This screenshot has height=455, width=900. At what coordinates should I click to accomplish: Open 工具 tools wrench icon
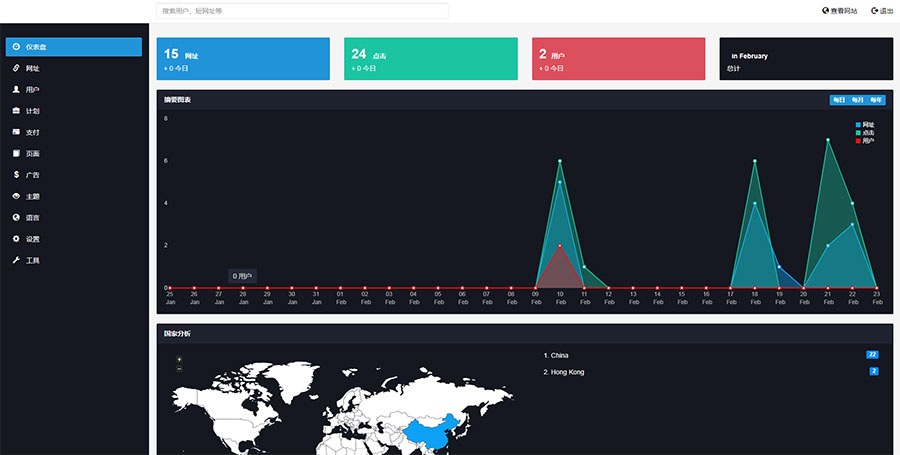tap(16, 260)
